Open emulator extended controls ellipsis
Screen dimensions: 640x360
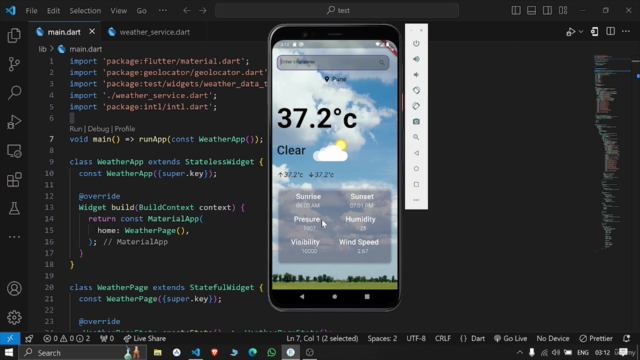(416, 200)
